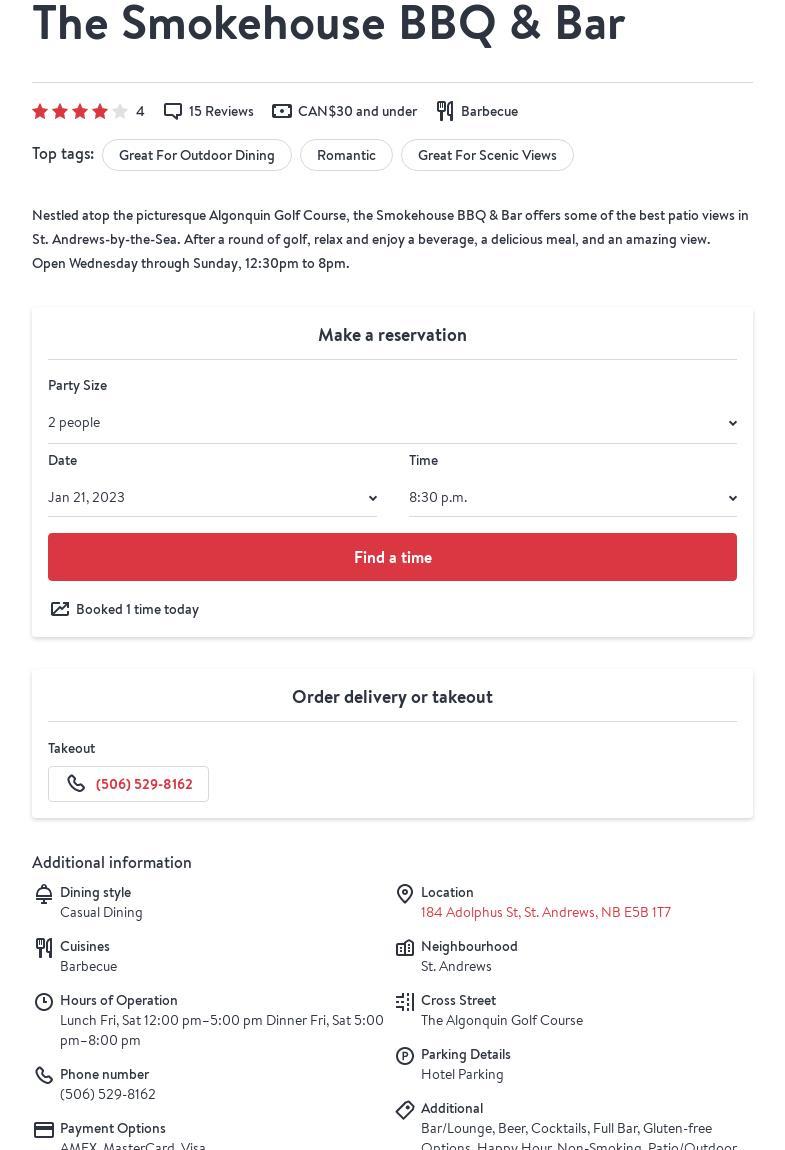Click the Booked today trending icon
Image resolution: width=785 pixels, height=1150 pixels.
pyautogui.click(x=60, y=609)
